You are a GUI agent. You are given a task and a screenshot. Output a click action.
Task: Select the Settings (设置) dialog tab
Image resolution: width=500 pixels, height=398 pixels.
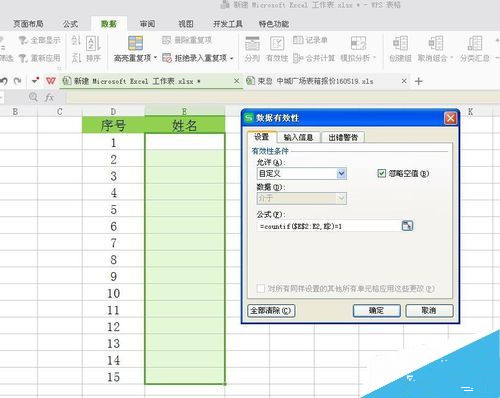point(262,137)
